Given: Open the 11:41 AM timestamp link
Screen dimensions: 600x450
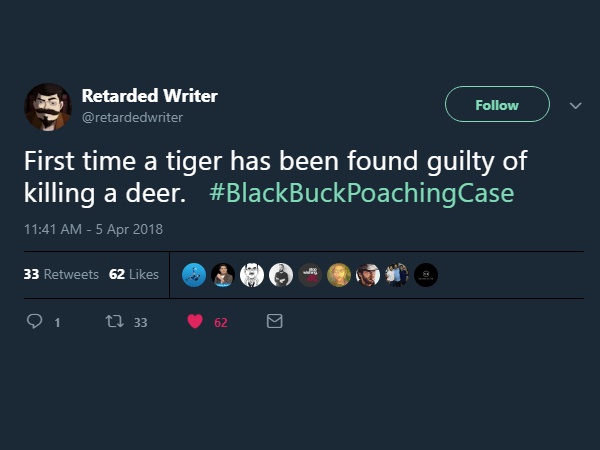Looking at the screenshot, I should (x=93, y=229).
